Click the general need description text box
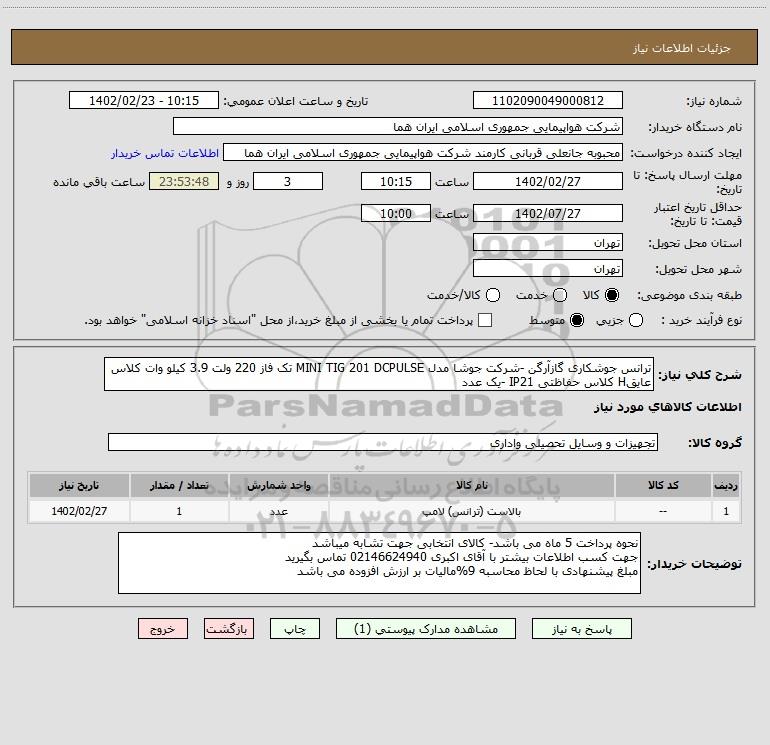This screenshot has width=770, height=745. (379, 374)
